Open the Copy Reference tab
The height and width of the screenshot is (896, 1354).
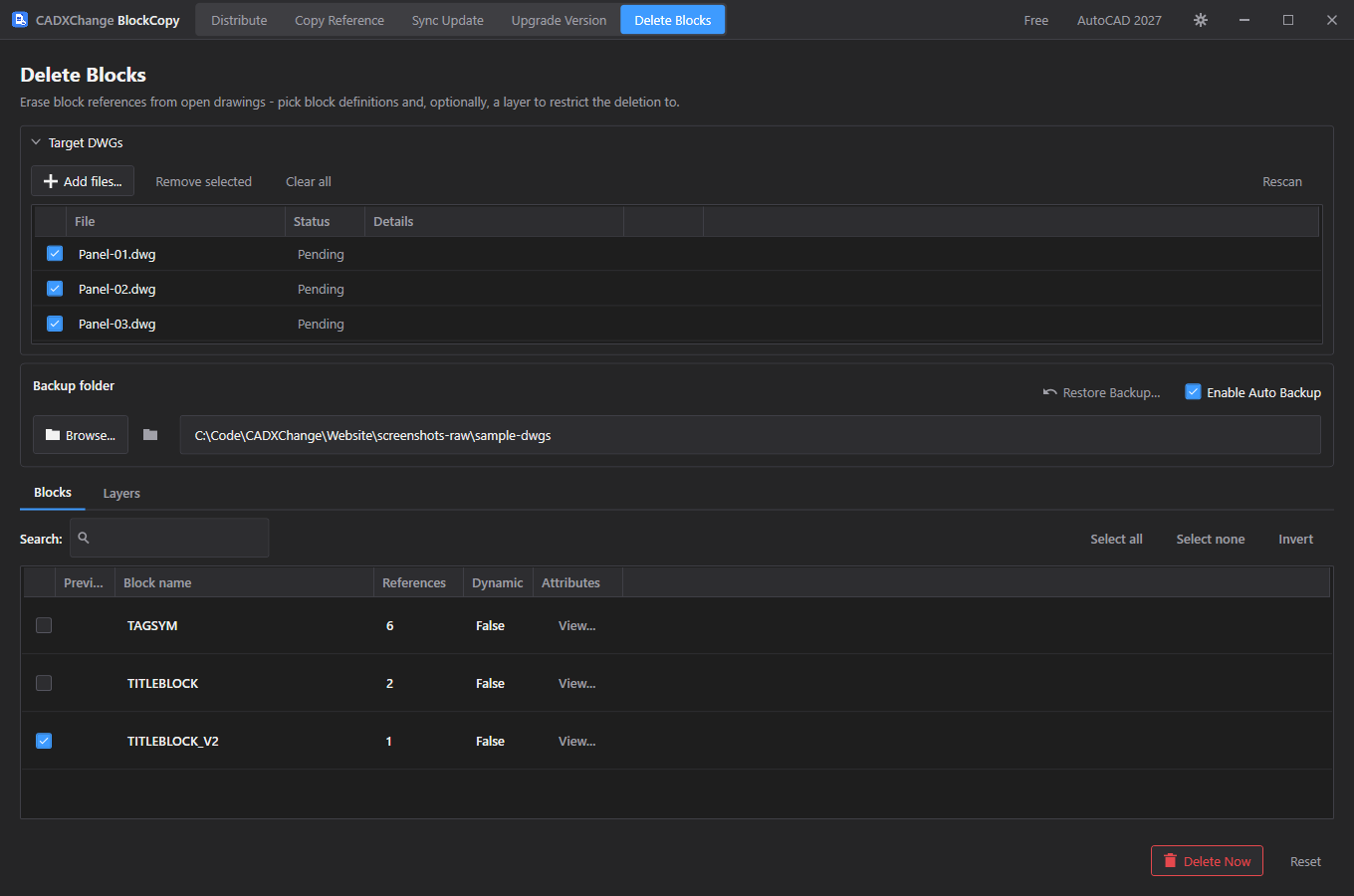point(339,20)
